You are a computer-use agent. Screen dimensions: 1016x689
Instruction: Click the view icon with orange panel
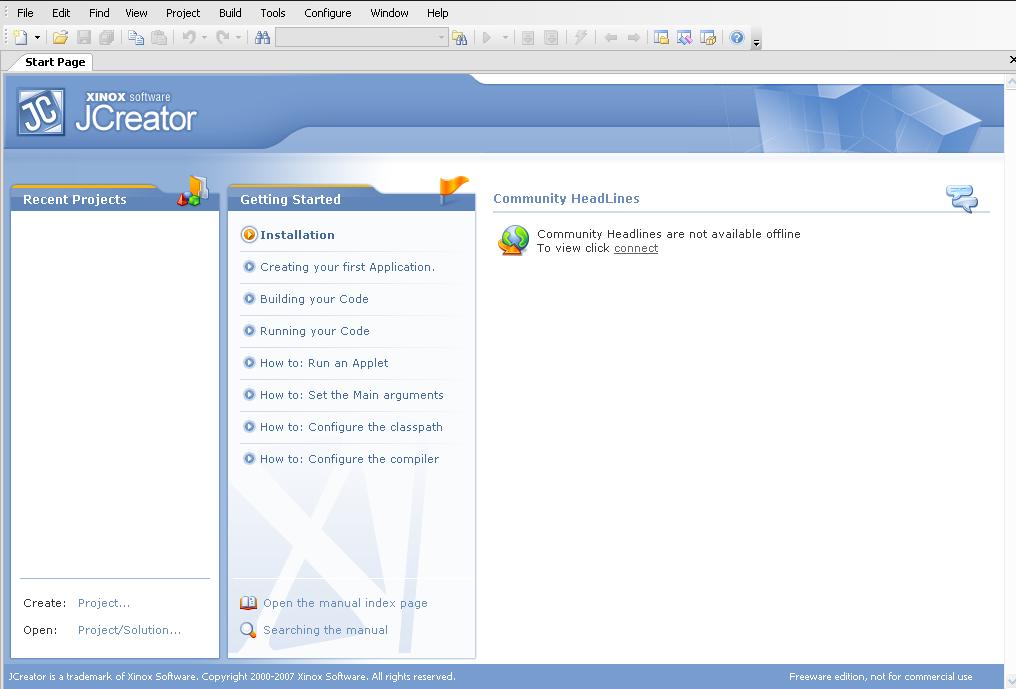pos(661,38)
